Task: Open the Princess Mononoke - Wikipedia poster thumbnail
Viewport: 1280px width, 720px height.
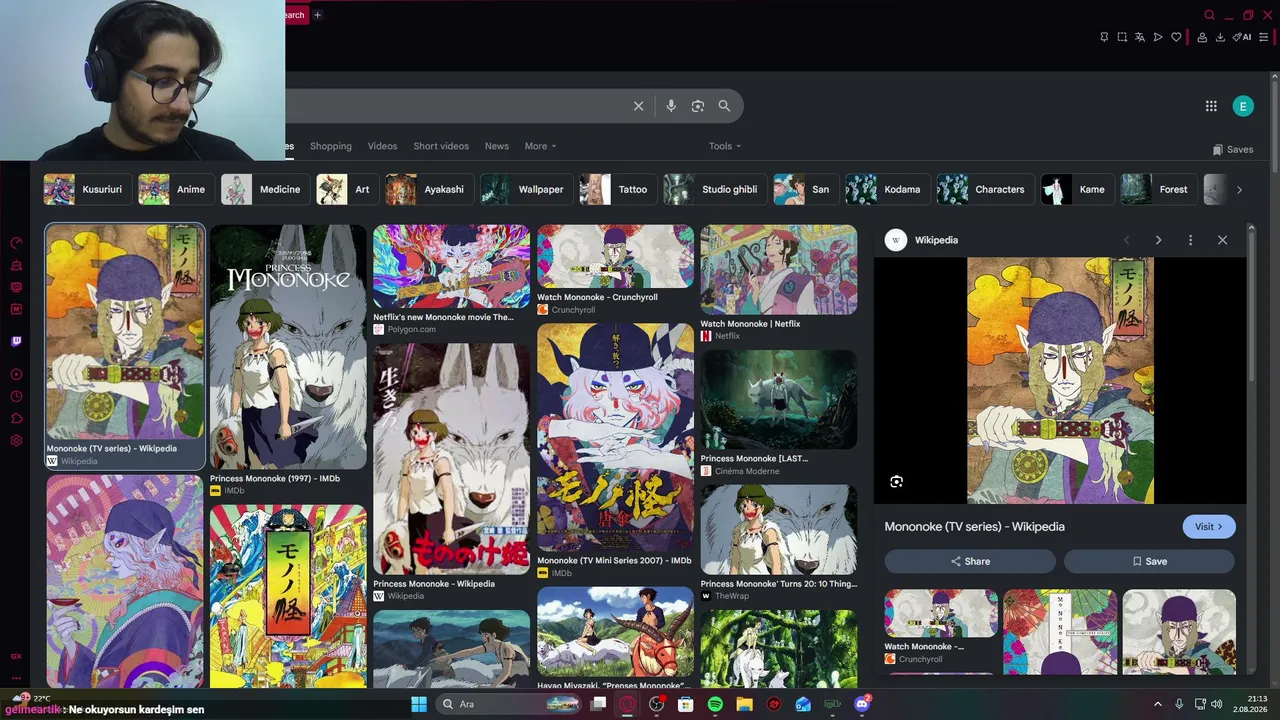Action: click(x=452, y=459)
